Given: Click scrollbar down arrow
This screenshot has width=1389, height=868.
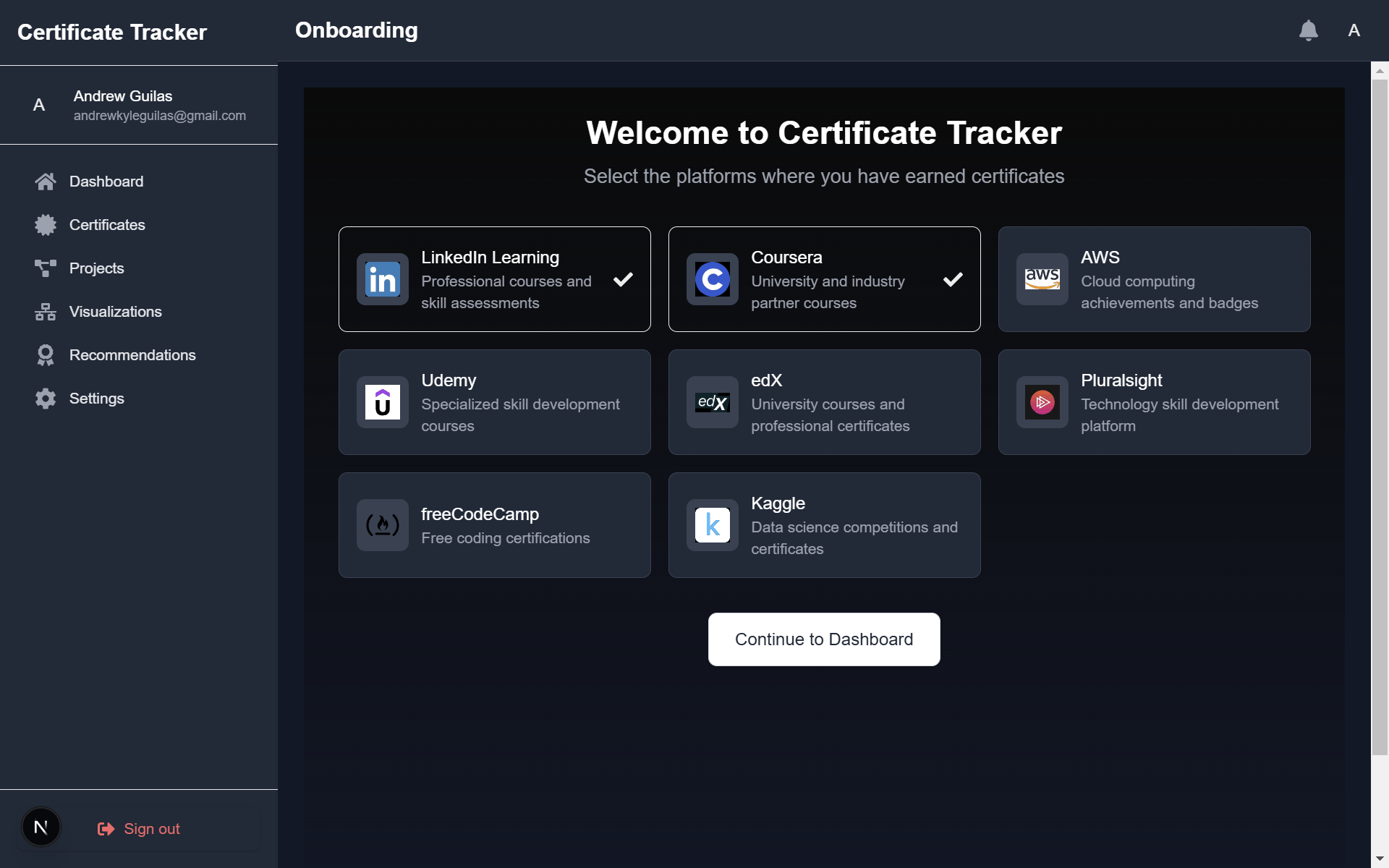Looking at the screenshot, I should point(1380,859).
